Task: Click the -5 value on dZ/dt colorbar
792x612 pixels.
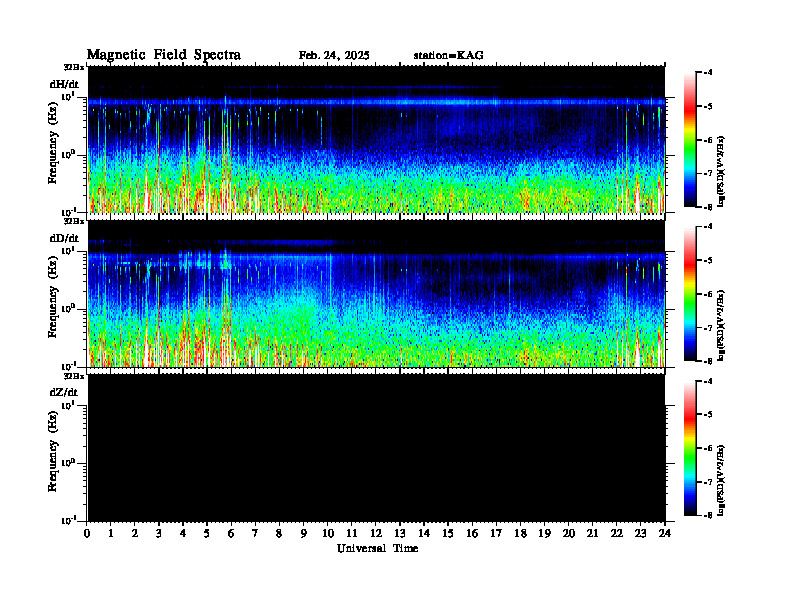Action: pyautogui.click(x=708, y=415)
